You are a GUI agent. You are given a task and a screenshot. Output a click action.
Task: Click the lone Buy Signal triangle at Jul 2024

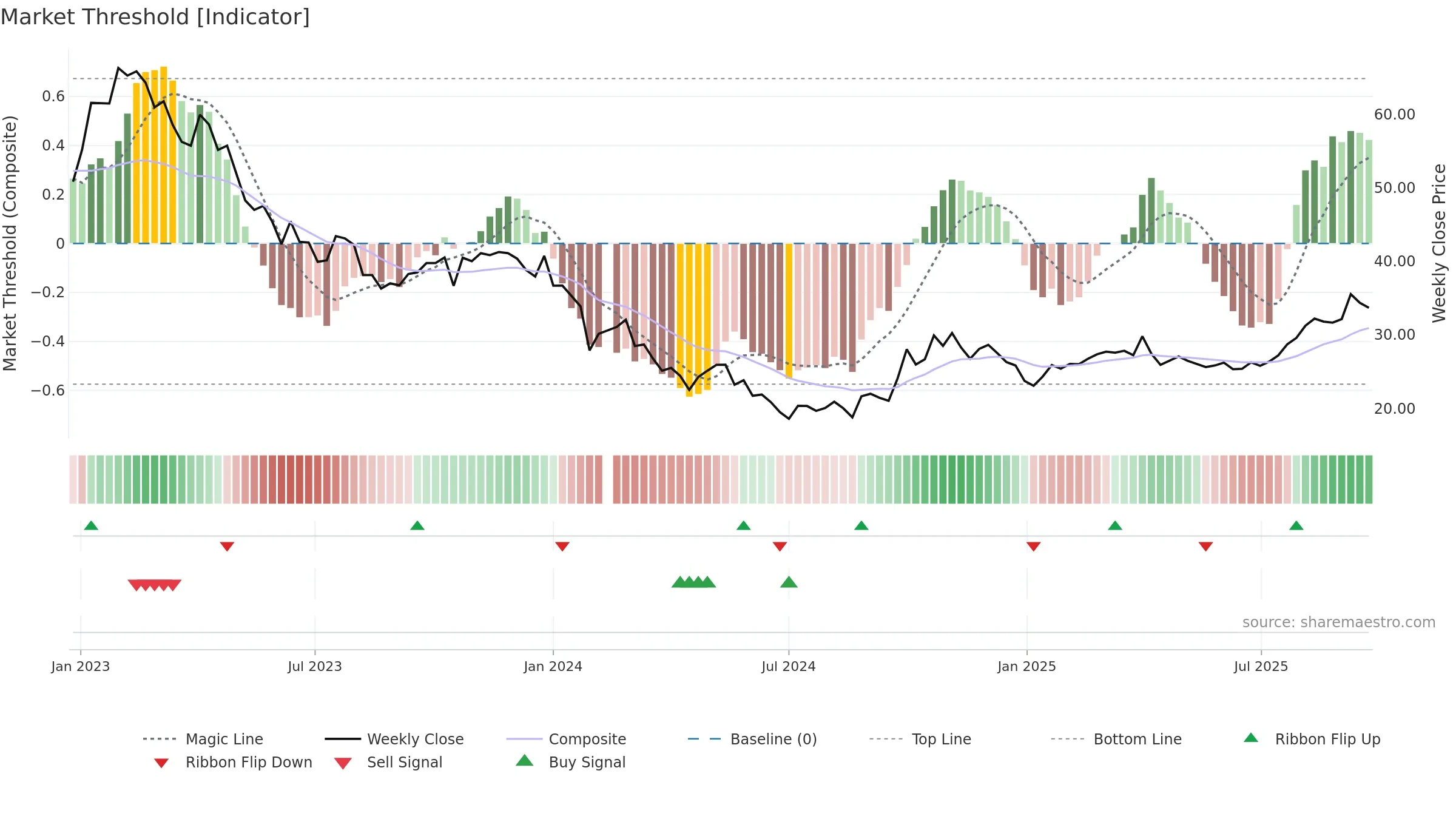pos(789,582)
